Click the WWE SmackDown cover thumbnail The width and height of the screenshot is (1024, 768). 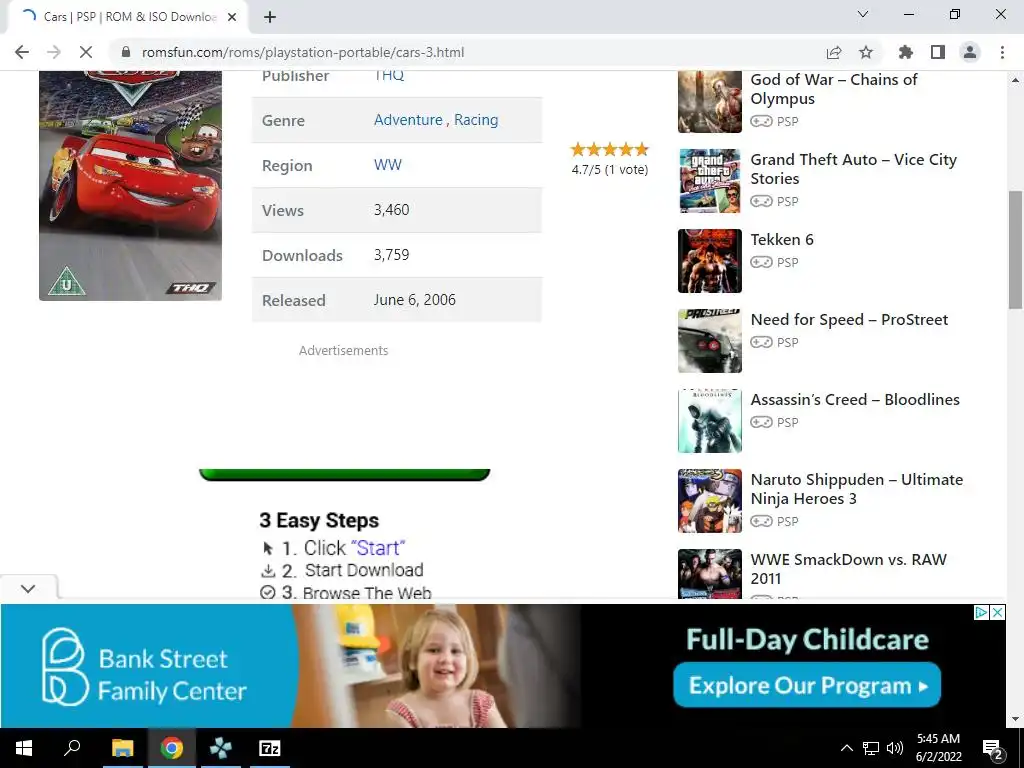(710, 574)
